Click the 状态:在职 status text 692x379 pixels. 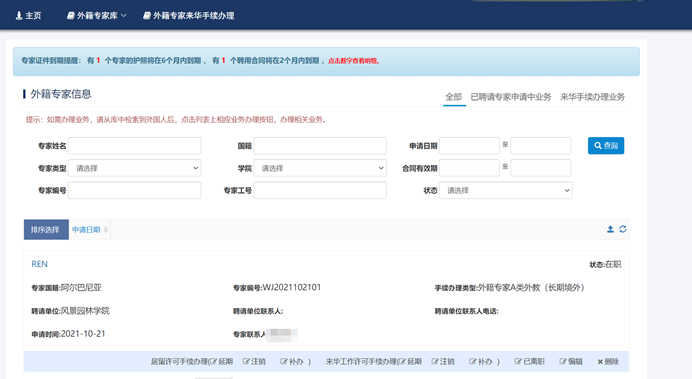point(605,264)
